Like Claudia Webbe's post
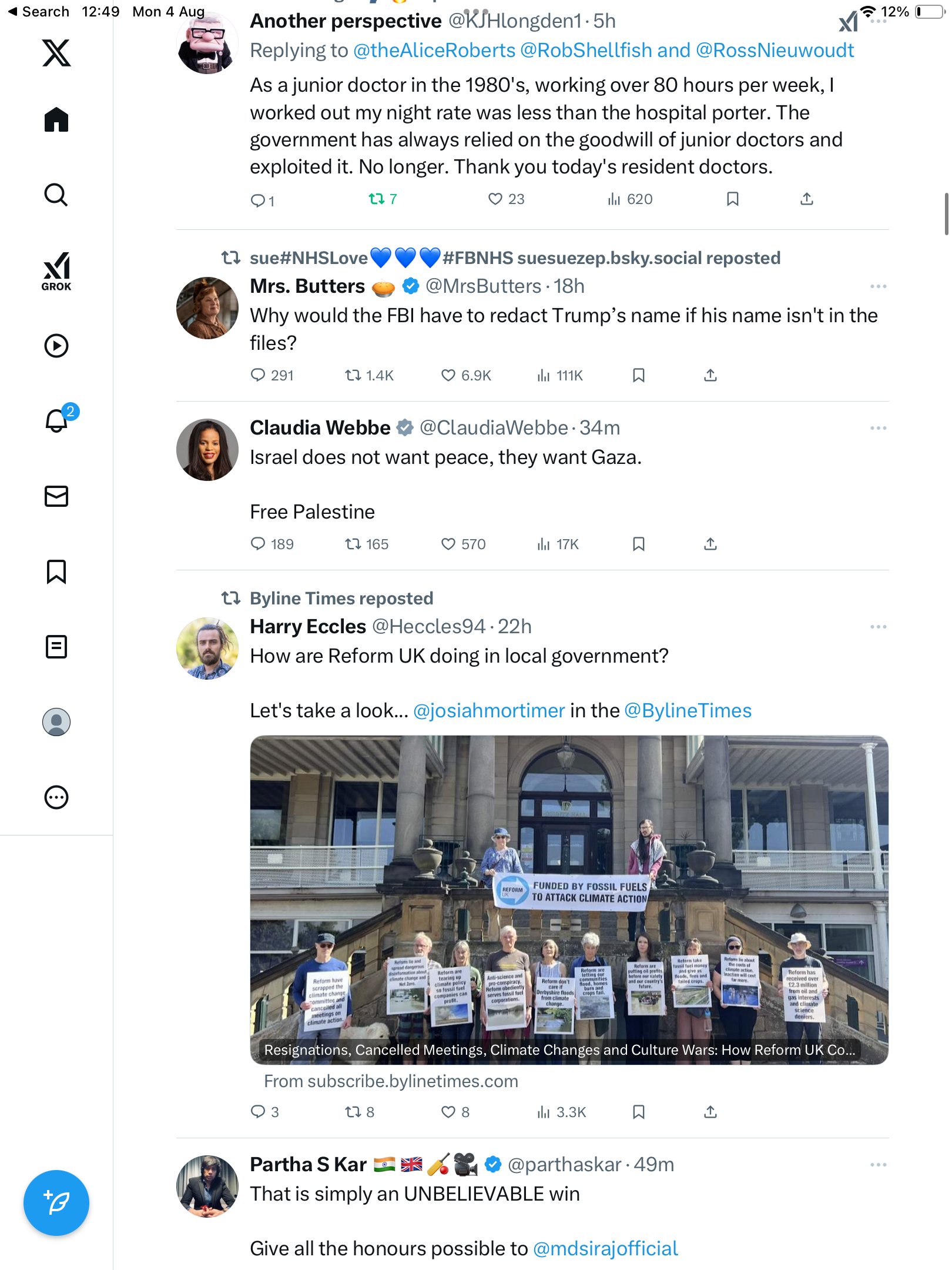Viewport: 952px width, 1270px height. click(448, 544)
